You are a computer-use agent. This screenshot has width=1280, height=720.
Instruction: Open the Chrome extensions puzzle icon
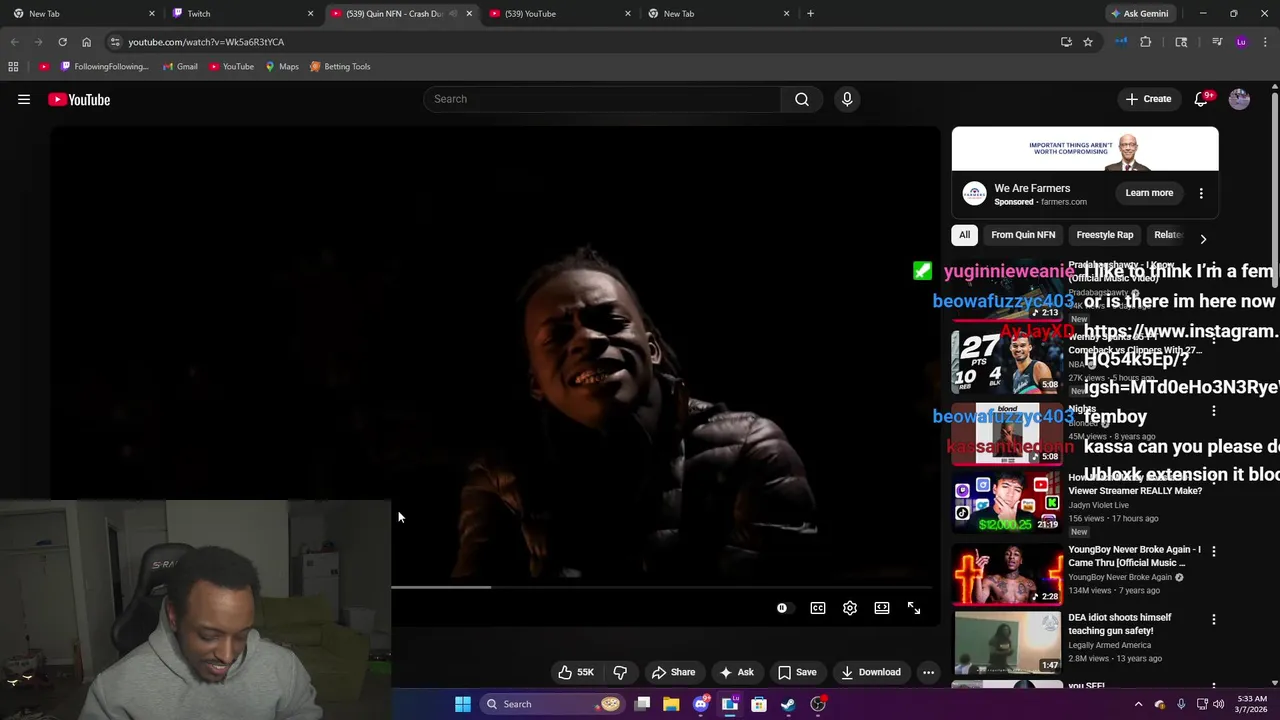[x=1146, y=42]
